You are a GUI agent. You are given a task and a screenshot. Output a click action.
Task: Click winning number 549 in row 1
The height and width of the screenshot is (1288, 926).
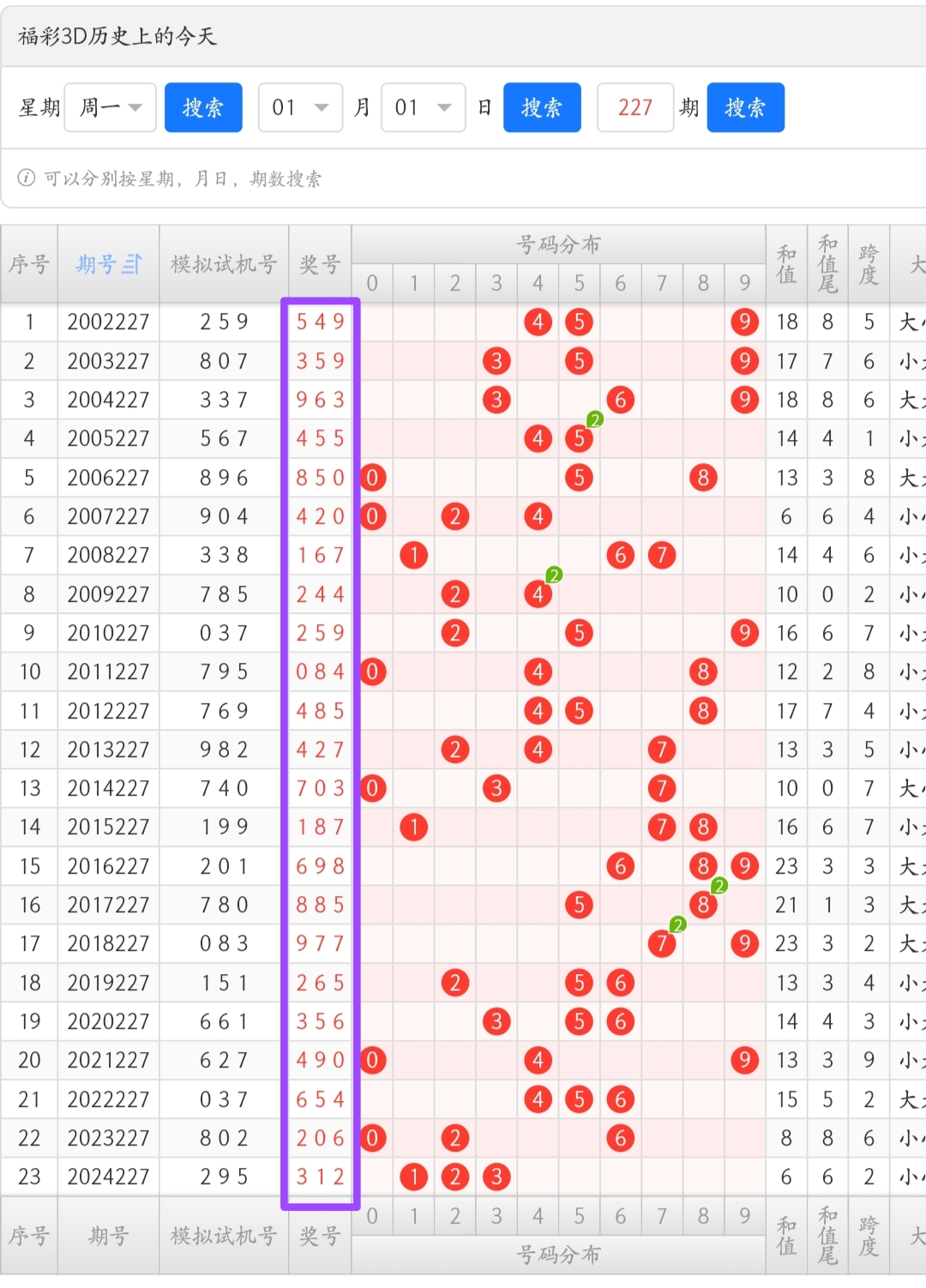coord(320,322)
